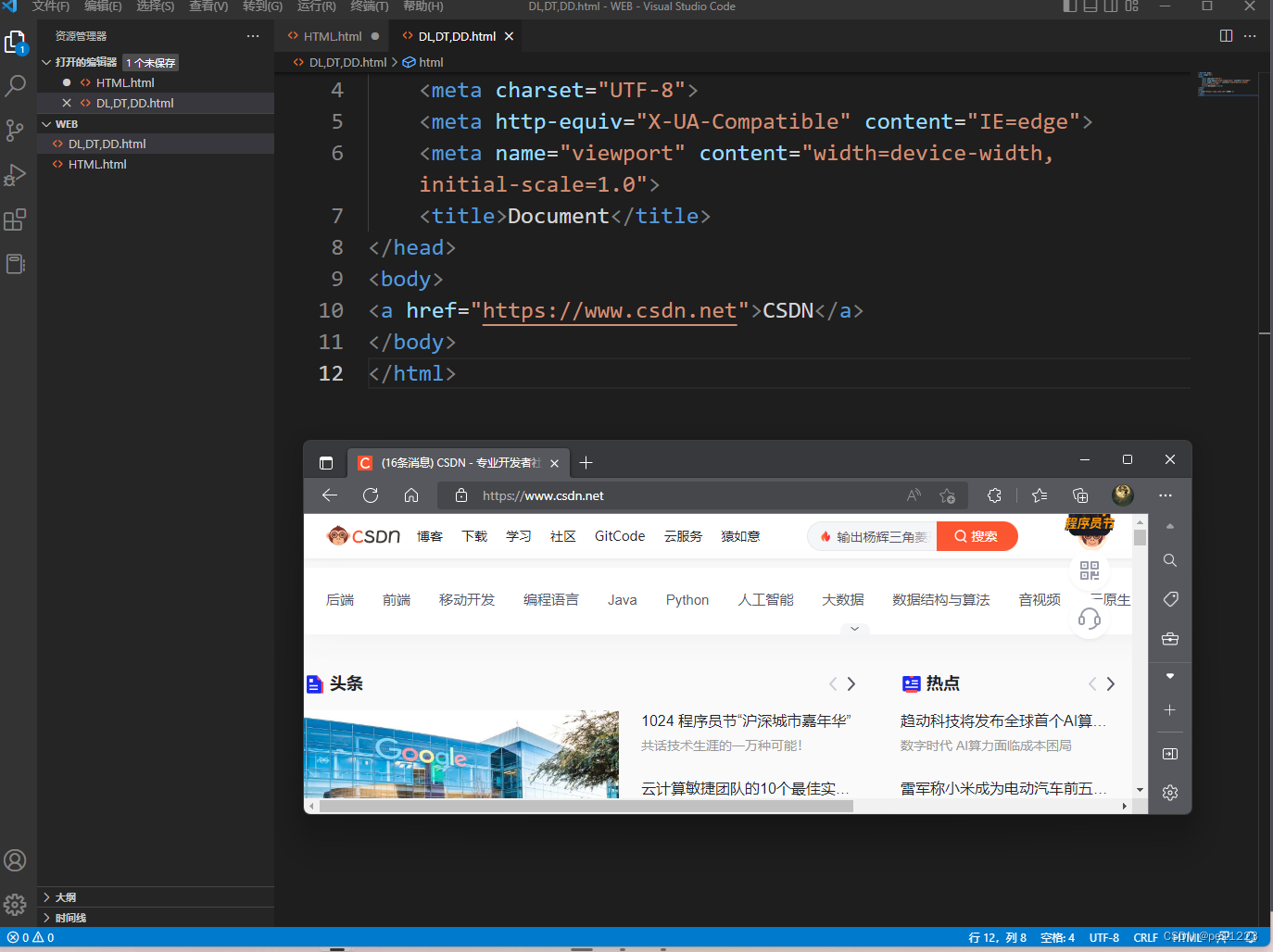The width and height of the screenshot is (1273, 952).
Task: Open the 博客 link on CSDN
Action: click(x=430, y=536)
